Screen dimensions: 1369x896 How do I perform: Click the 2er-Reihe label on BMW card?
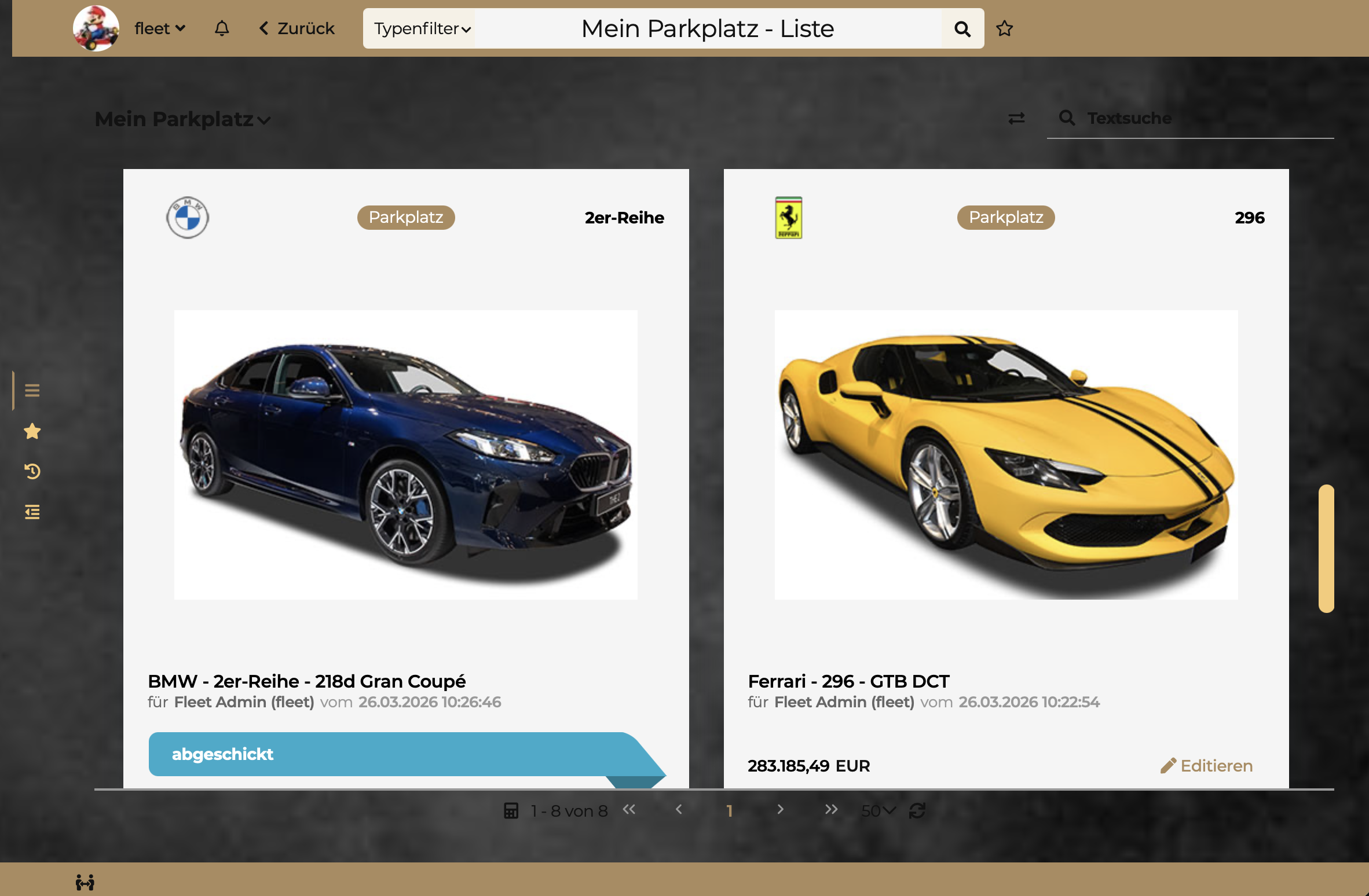click(624, 218)
